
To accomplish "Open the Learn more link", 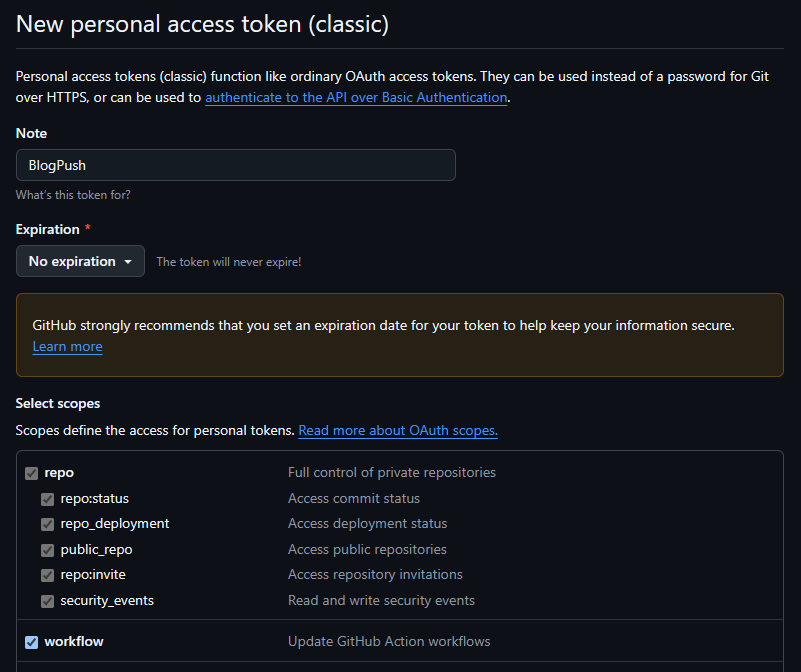I will pos(67,347).
